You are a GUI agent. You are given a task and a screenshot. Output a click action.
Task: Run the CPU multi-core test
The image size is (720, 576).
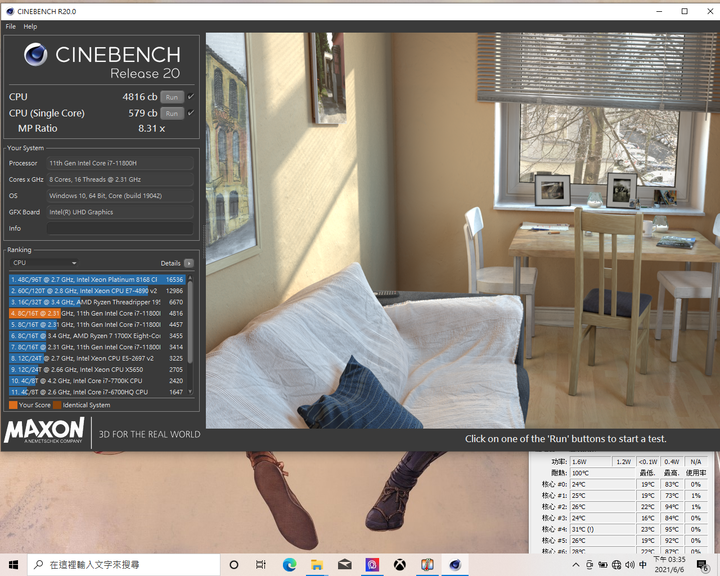pyautogui.click(x=172, y=97)
